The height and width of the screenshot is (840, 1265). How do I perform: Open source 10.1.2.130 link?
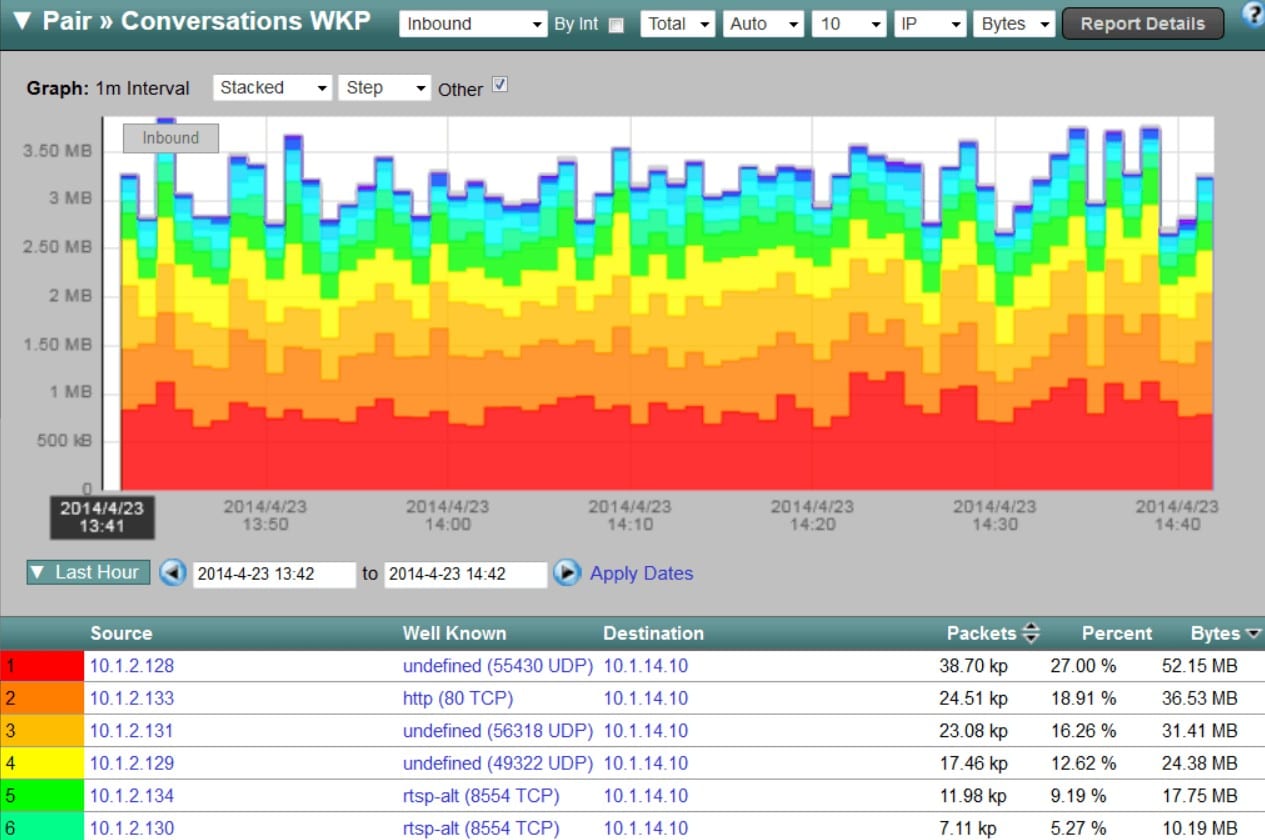point(132,828)
